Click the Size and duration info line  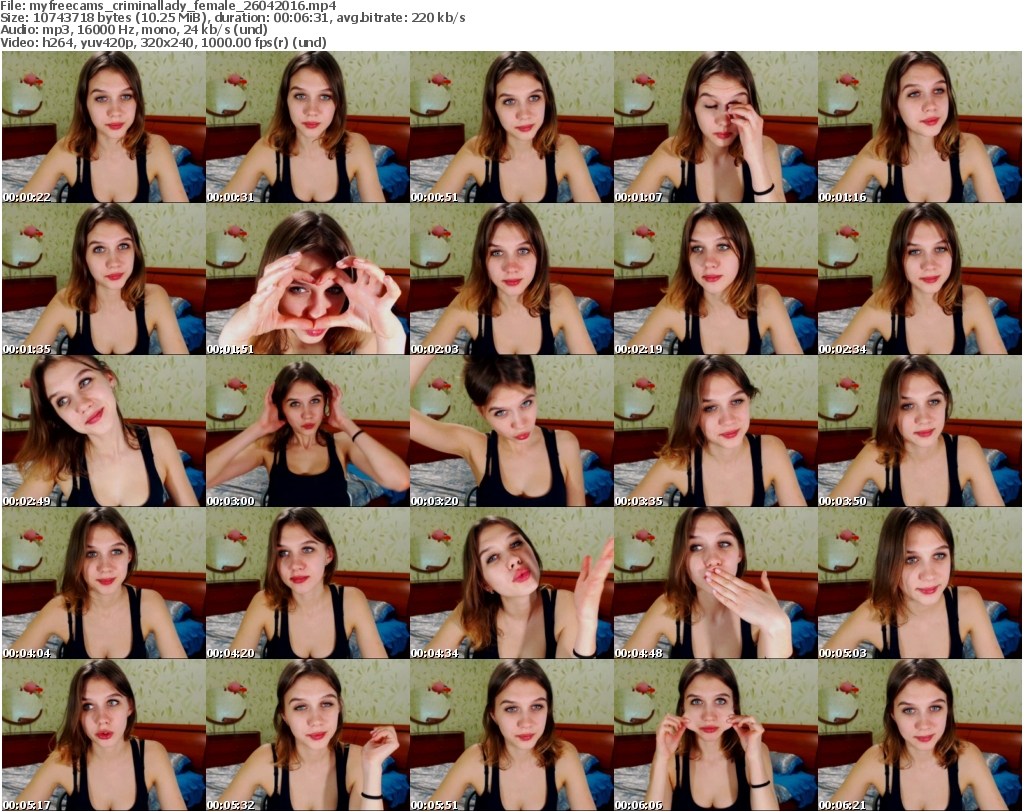pos(232,18)
